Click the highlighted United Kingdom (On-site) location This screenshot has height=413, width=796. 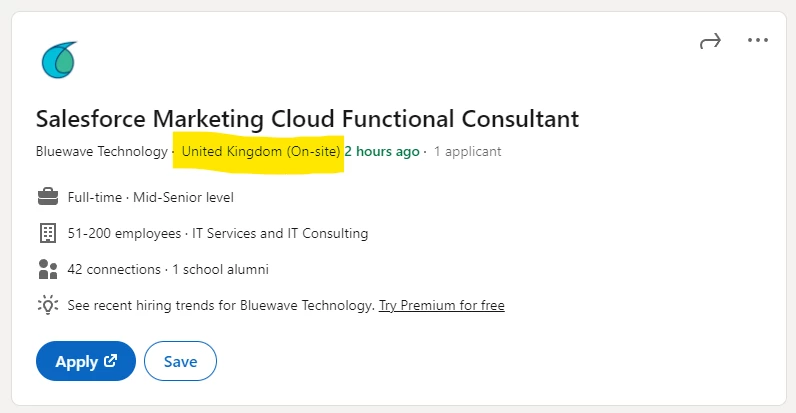(x=261, y=151)
